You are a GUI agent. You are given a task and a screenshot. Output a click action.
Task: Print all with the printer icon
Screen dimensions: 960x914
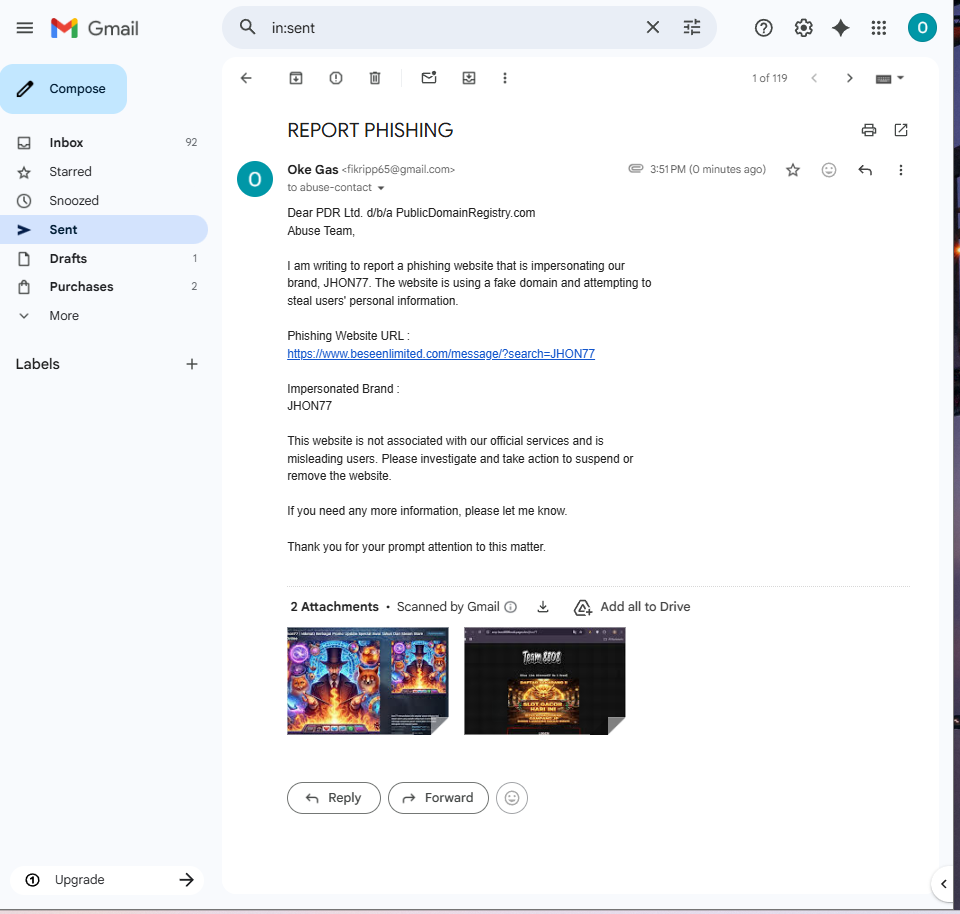pos(868,130)
